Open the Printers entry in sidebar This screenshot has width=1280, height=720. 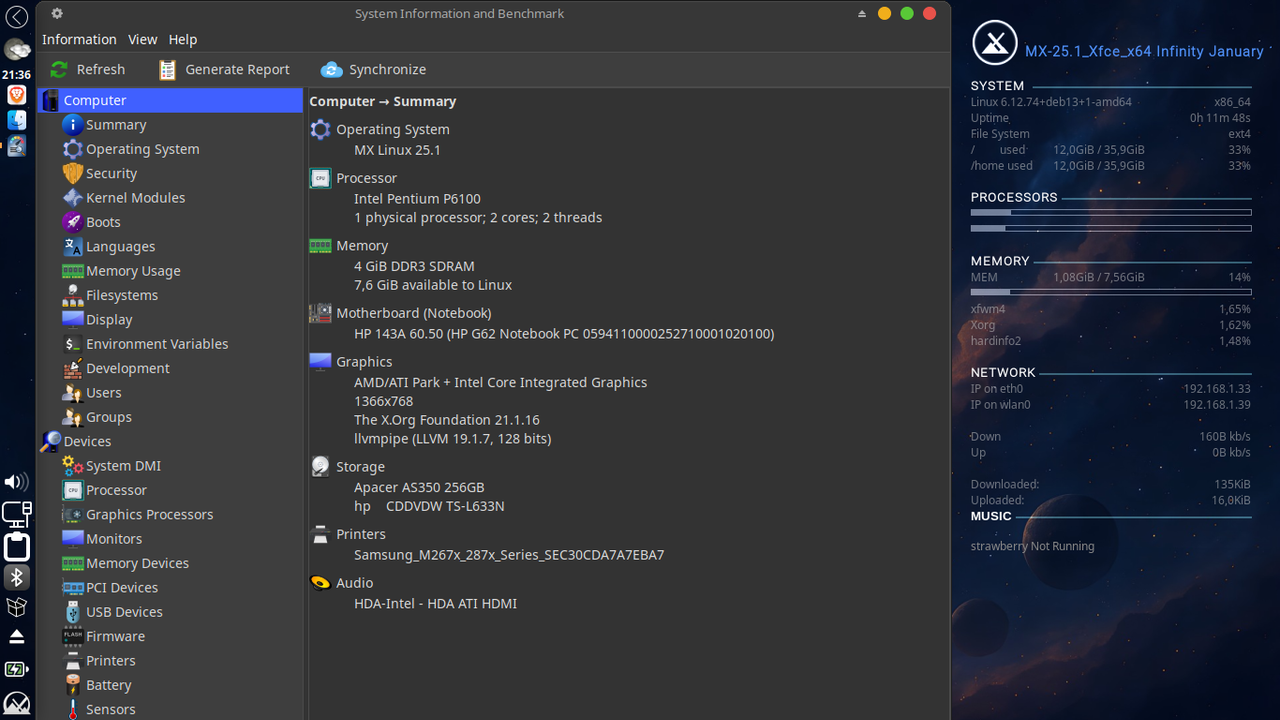111,660
